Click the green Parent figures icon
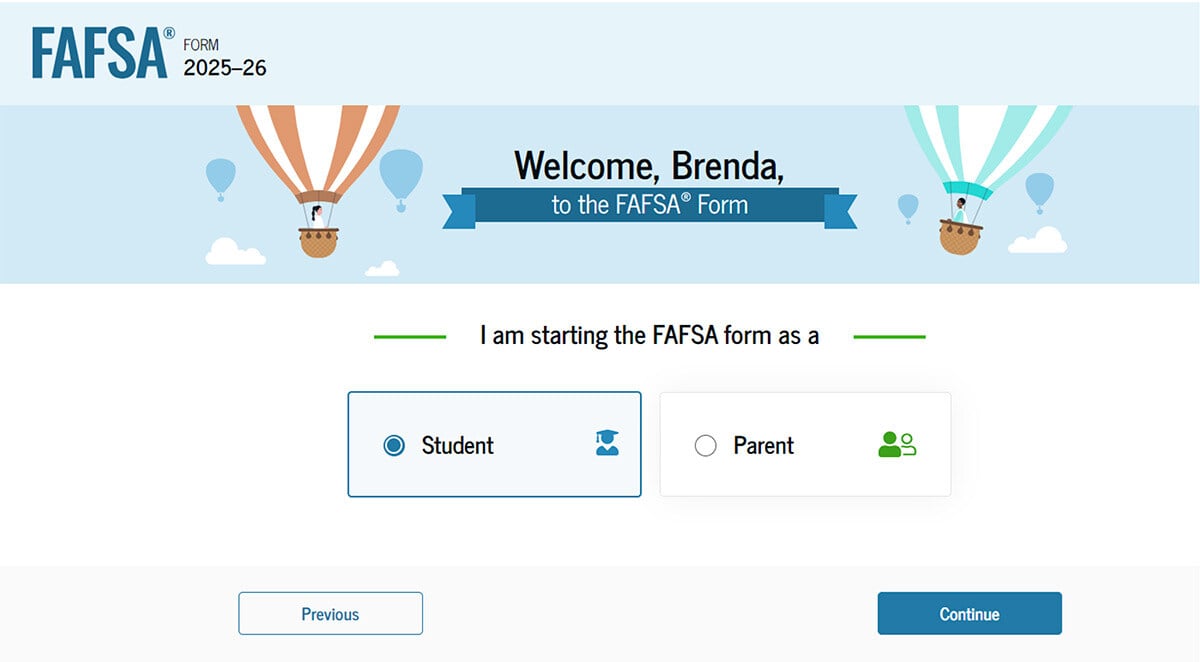This screenshot has height=662, width=1200. coord(895,444)
